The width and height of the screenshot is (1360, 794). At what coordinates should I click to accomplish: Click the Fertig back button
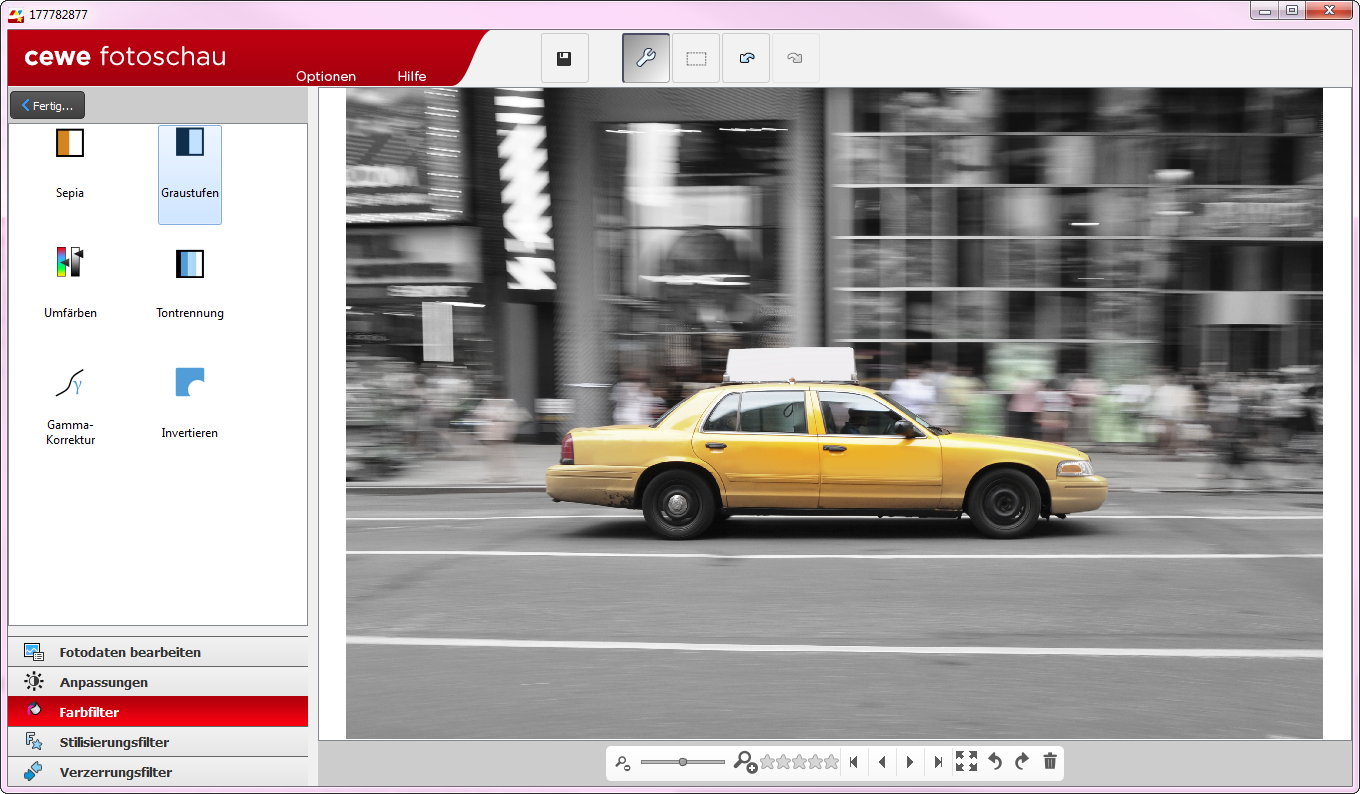point(47,105)
